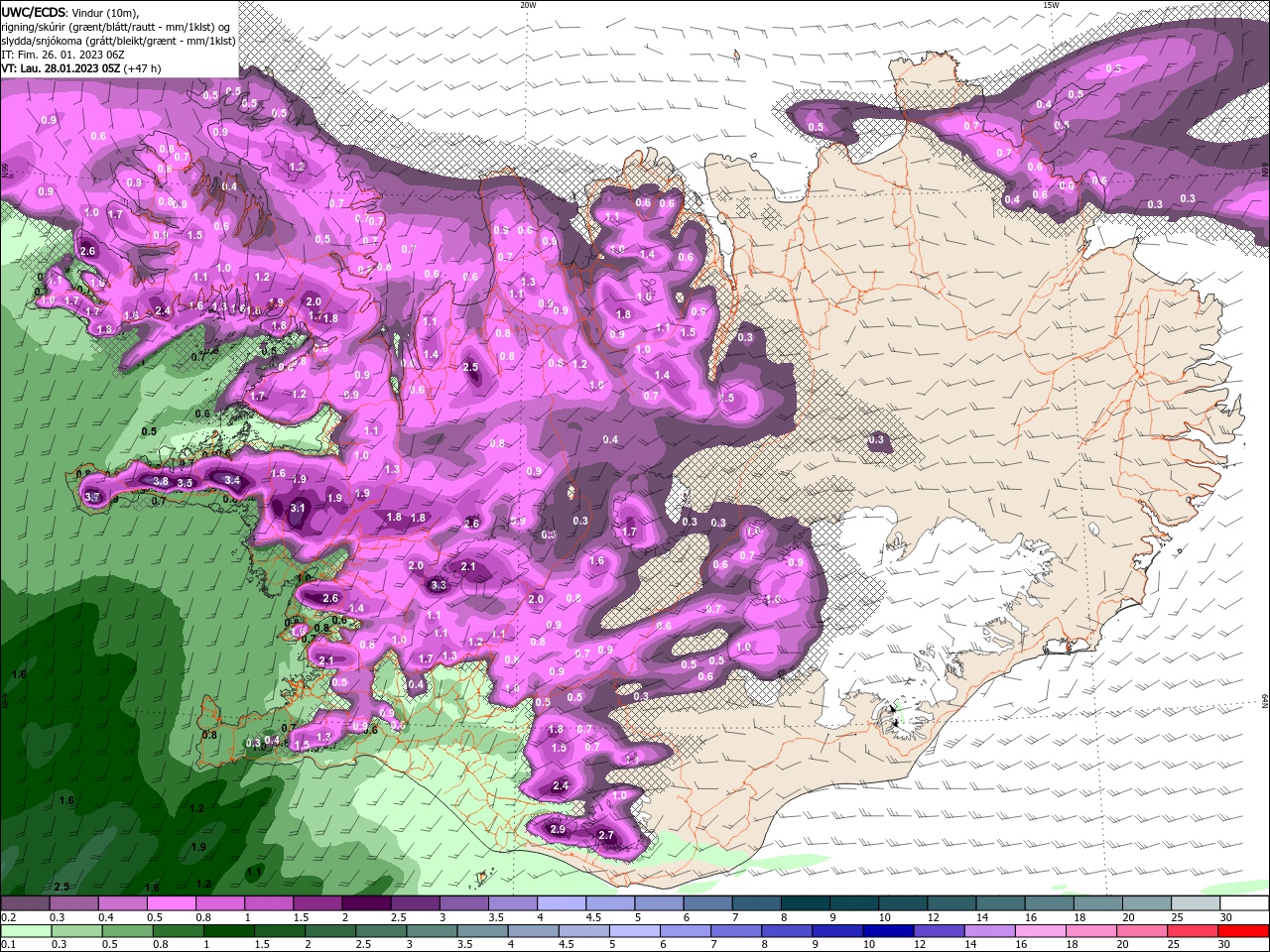
Task: Select the crimson 25–30 rain legend swatch
Action: click(x=1194, y=931)
